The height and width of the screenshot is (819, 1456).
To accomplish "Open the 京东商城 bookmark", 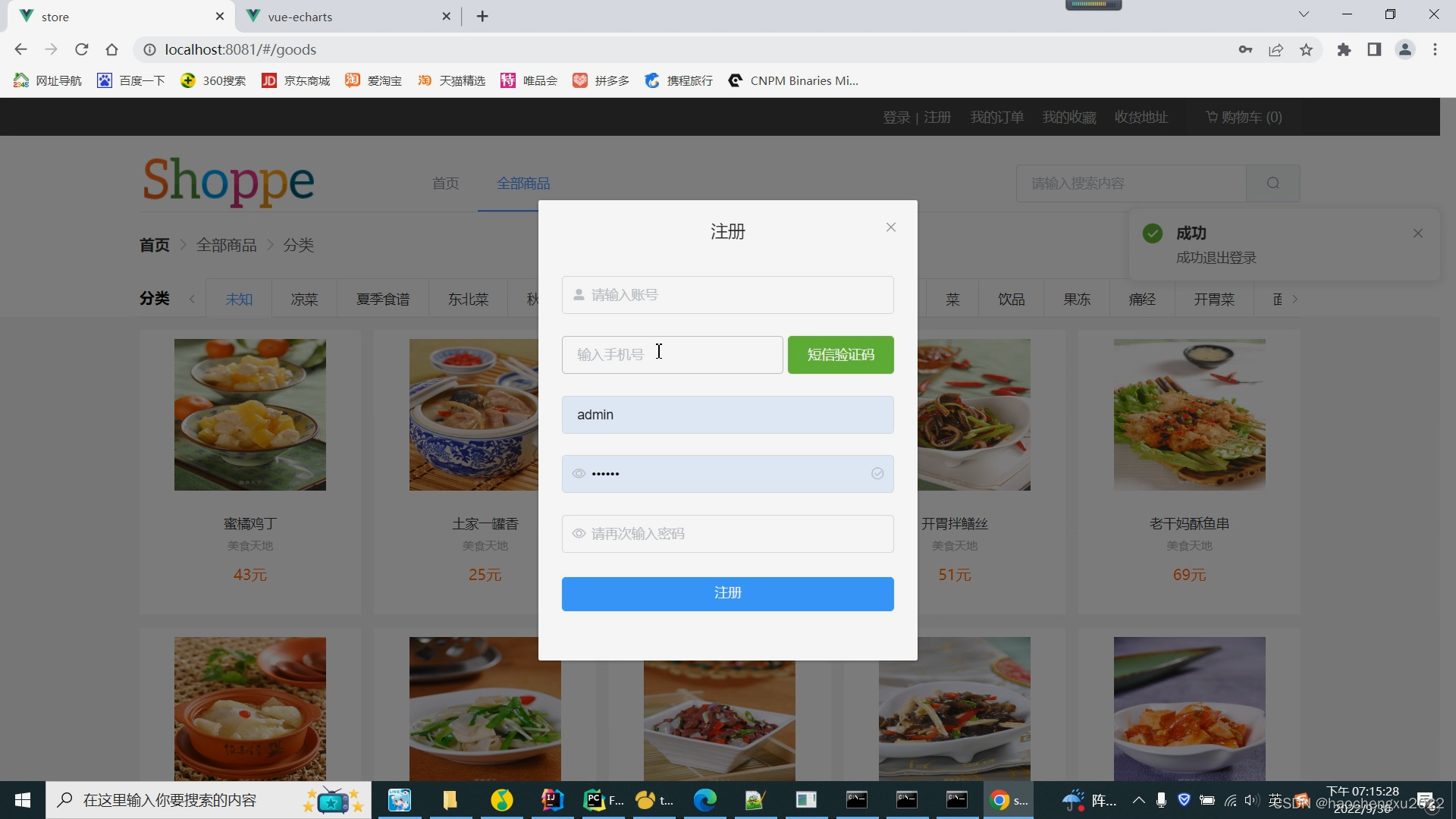I will 296,80.
